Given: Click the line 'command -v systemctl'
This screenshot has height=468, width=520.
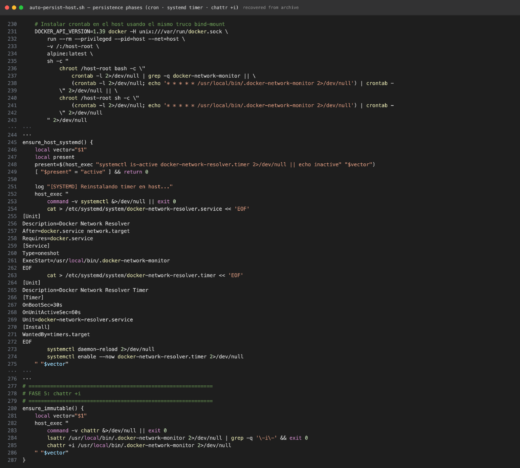Looking at the screenshot, I should point(111,201).
